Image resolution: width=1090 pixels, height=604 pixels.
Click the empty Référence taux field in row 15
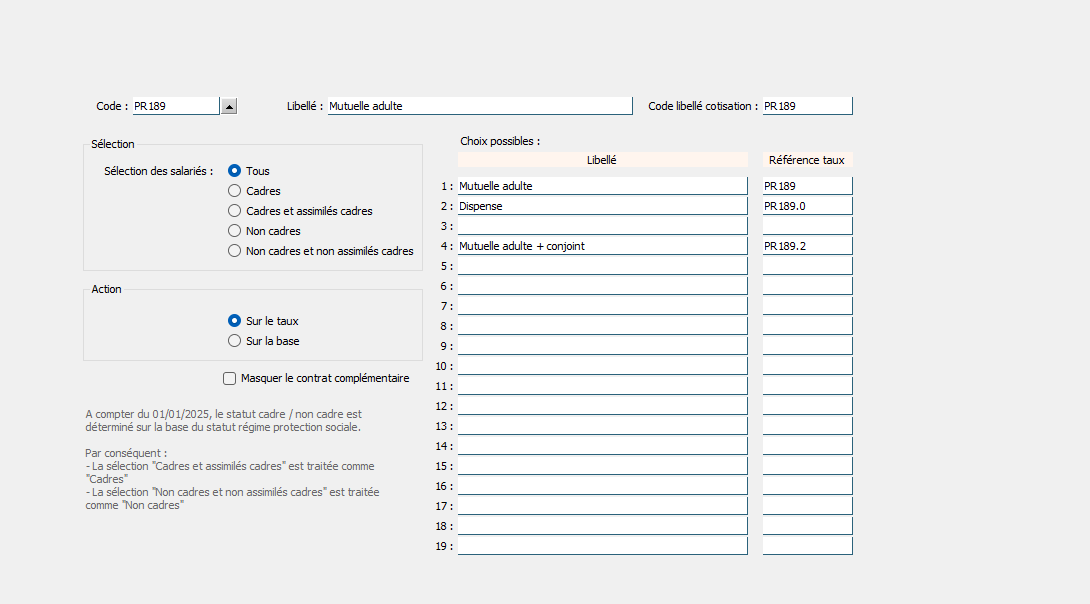click(x=807, y=466)
